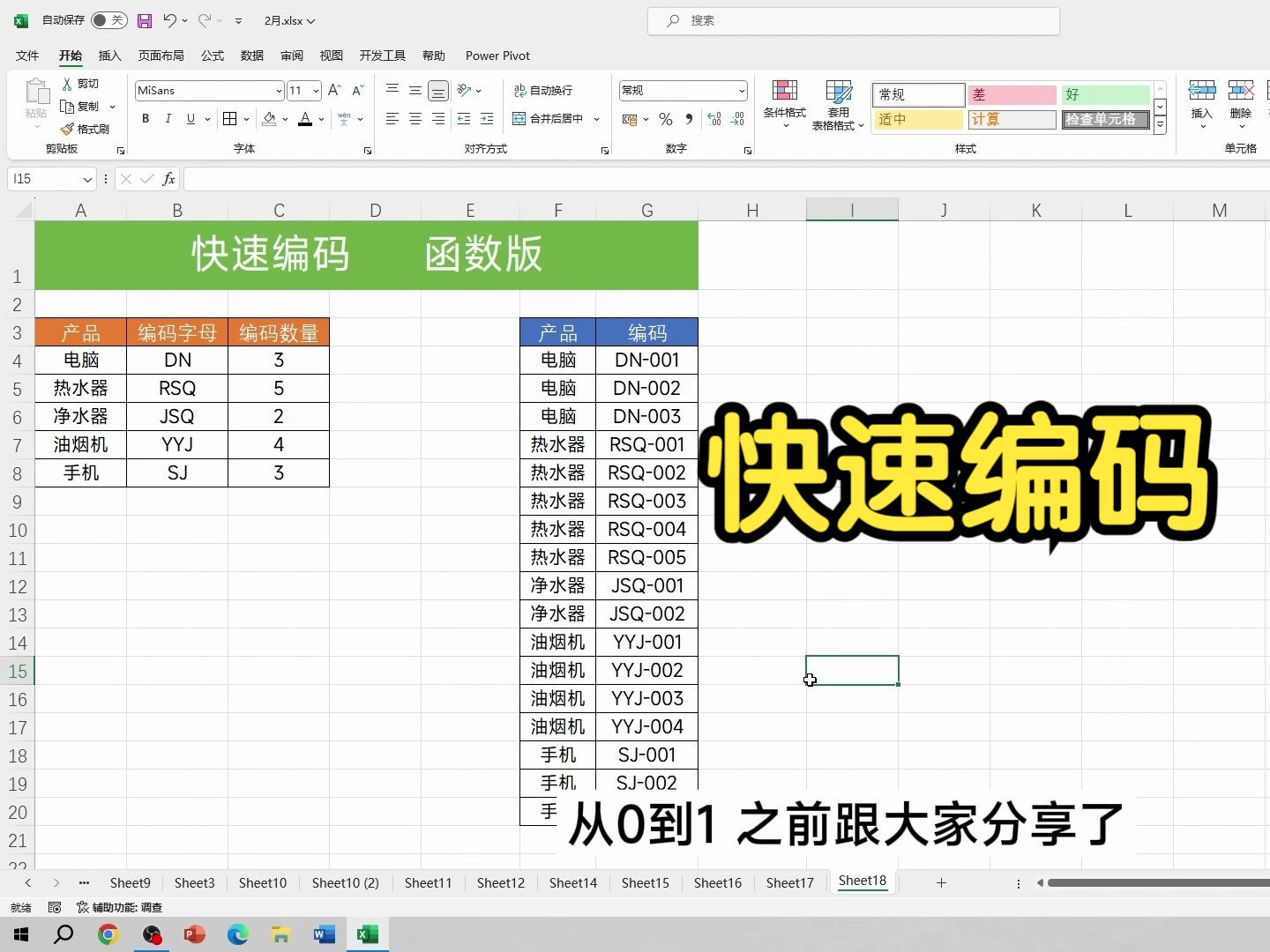Open the font name MiSans dropdown
The height and width of the screenshot is (952, 1270).
[279, 90]
